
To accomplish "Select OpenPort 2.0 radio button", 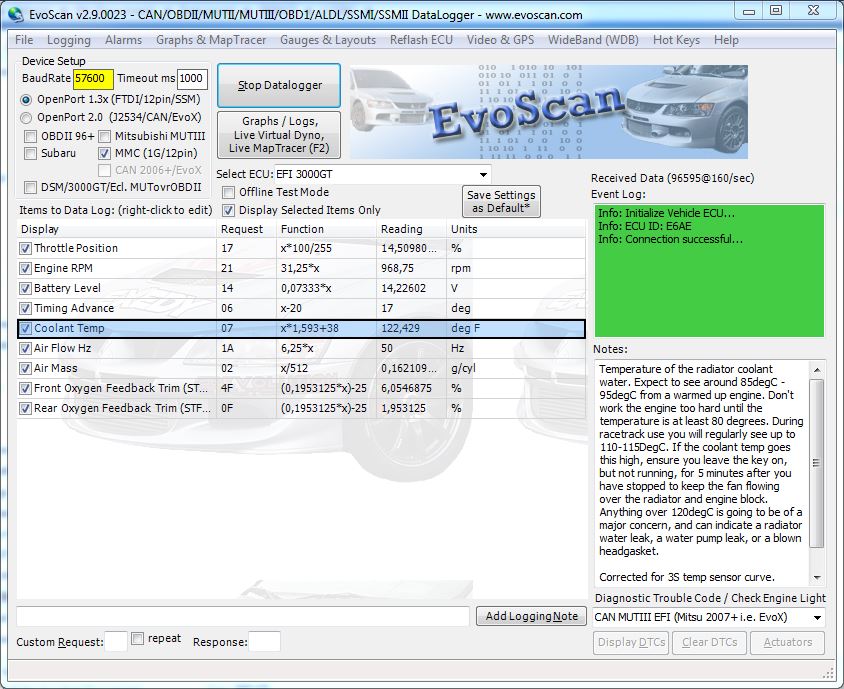I will pyautogui.click(x=26, y=117).
